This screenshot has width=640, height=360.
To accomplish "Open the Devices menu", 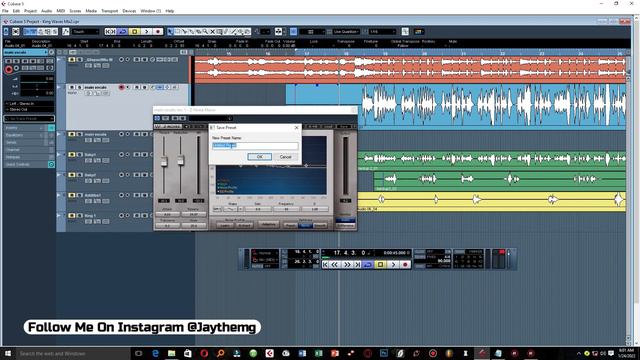I will pos(129,11).
